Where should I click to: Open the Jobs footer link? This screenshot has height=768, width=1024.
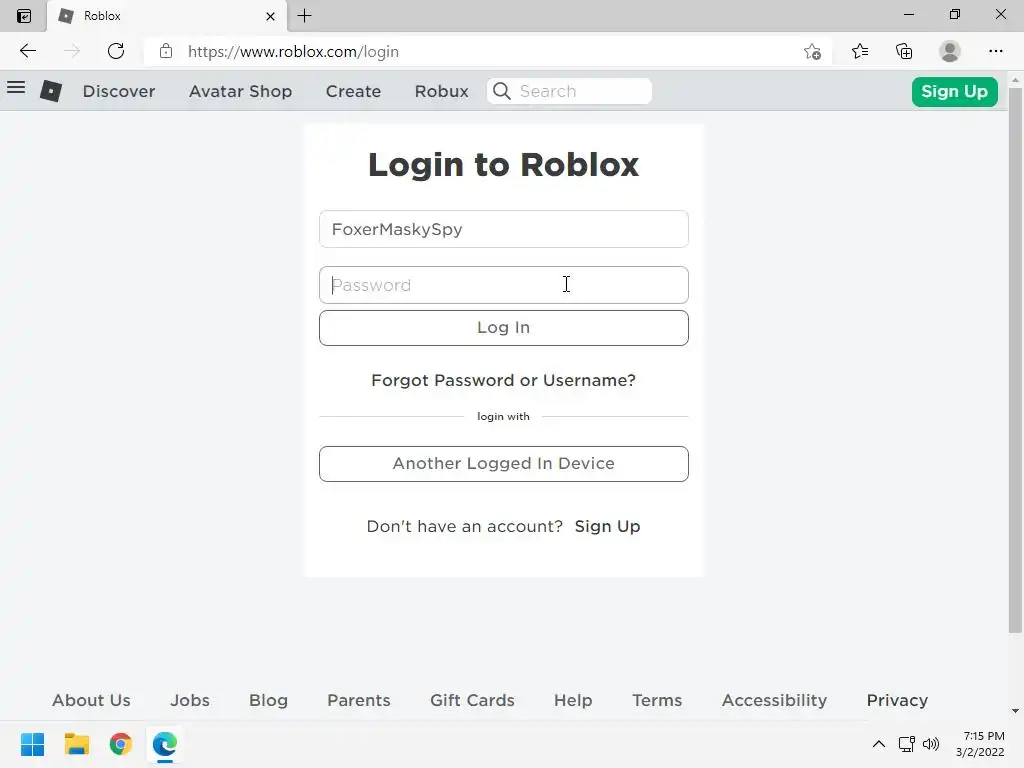(190, 700)
